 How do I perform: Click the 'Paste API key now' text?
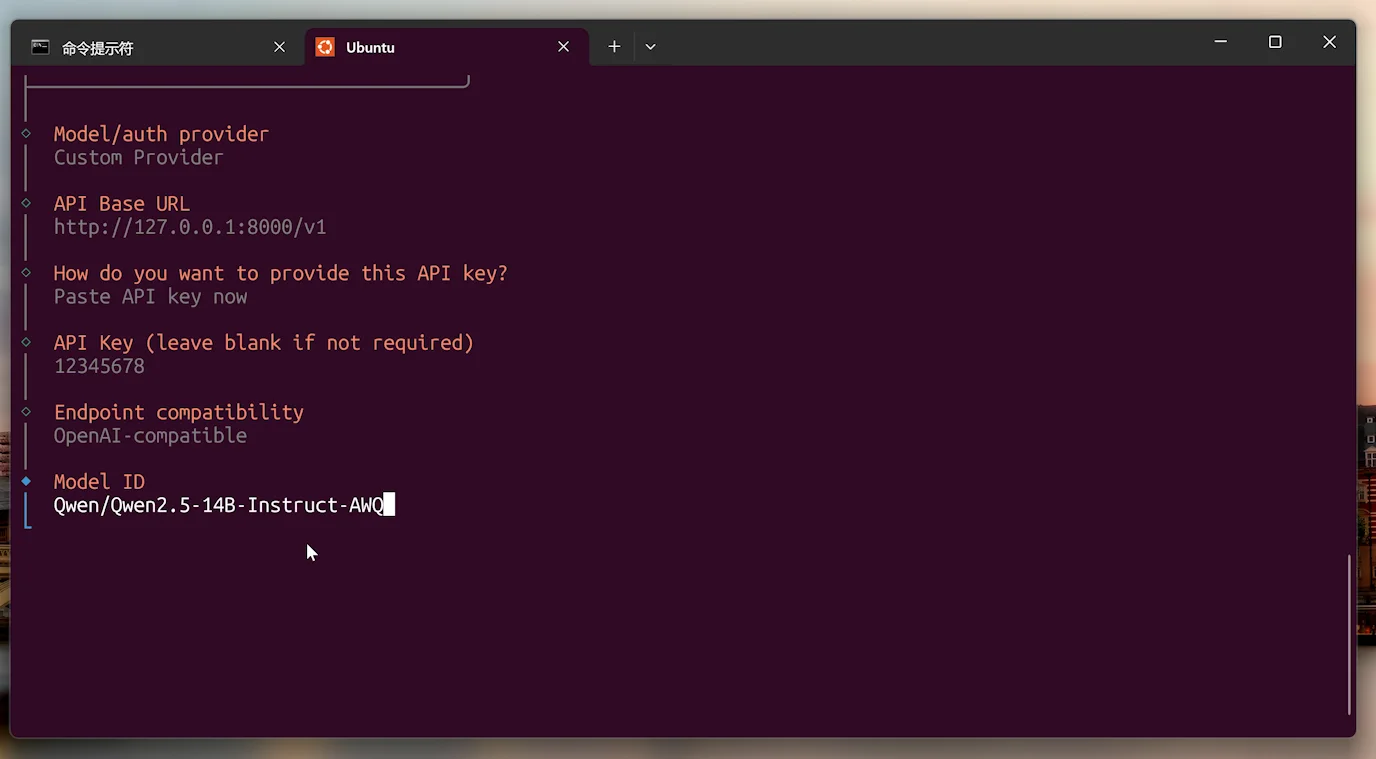coord(150,297)
